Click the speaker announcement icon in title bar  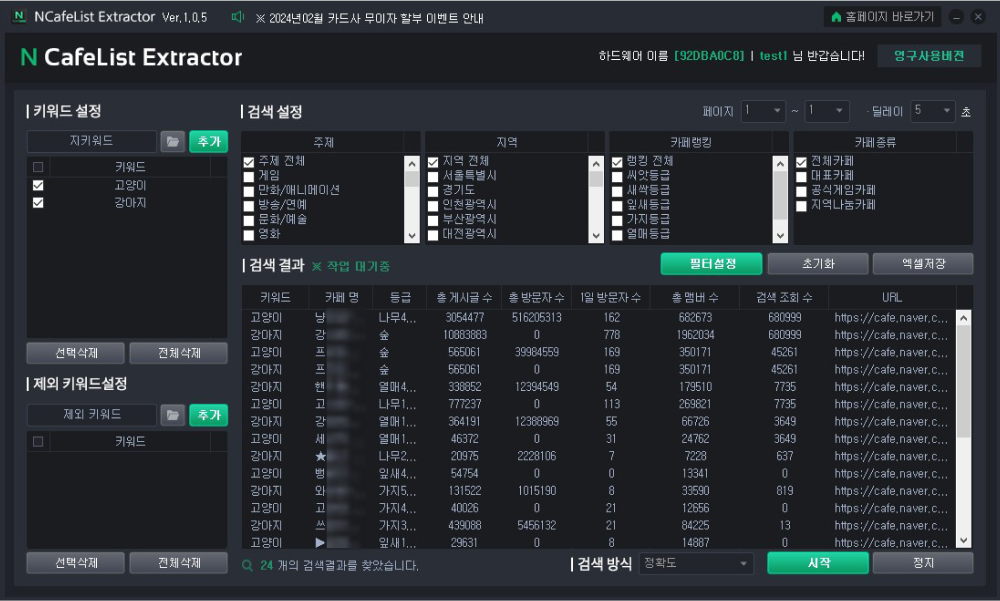coord(237,17)
